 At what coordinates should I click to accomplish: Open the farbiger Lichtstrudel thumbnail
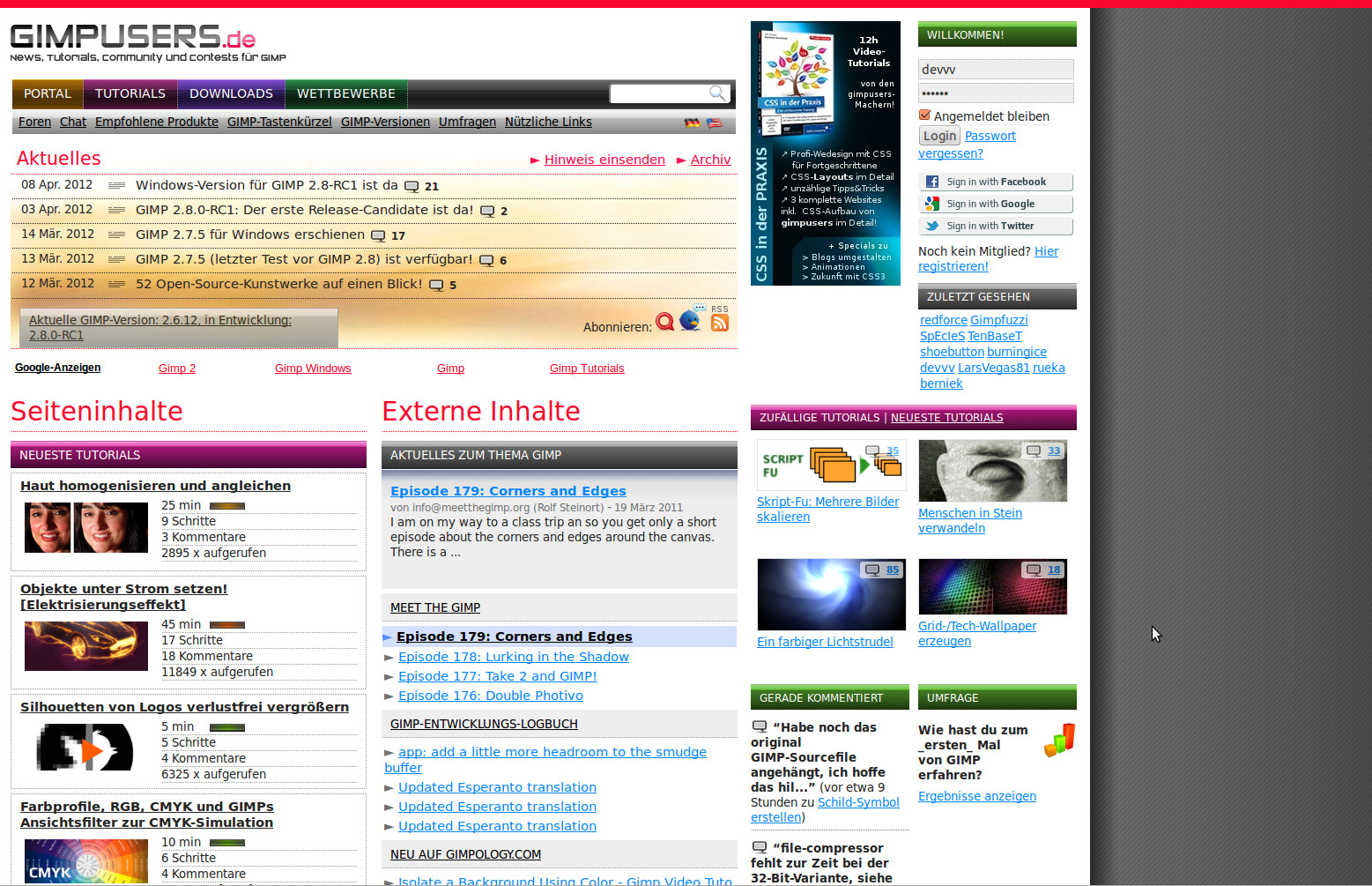831,594
